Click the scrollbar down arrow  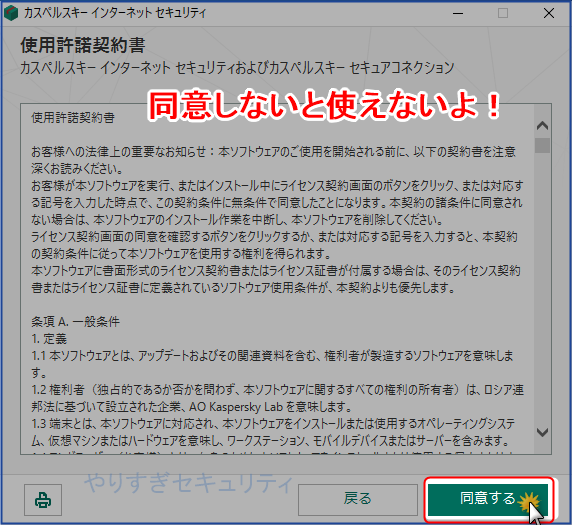(x=542, y=432)
